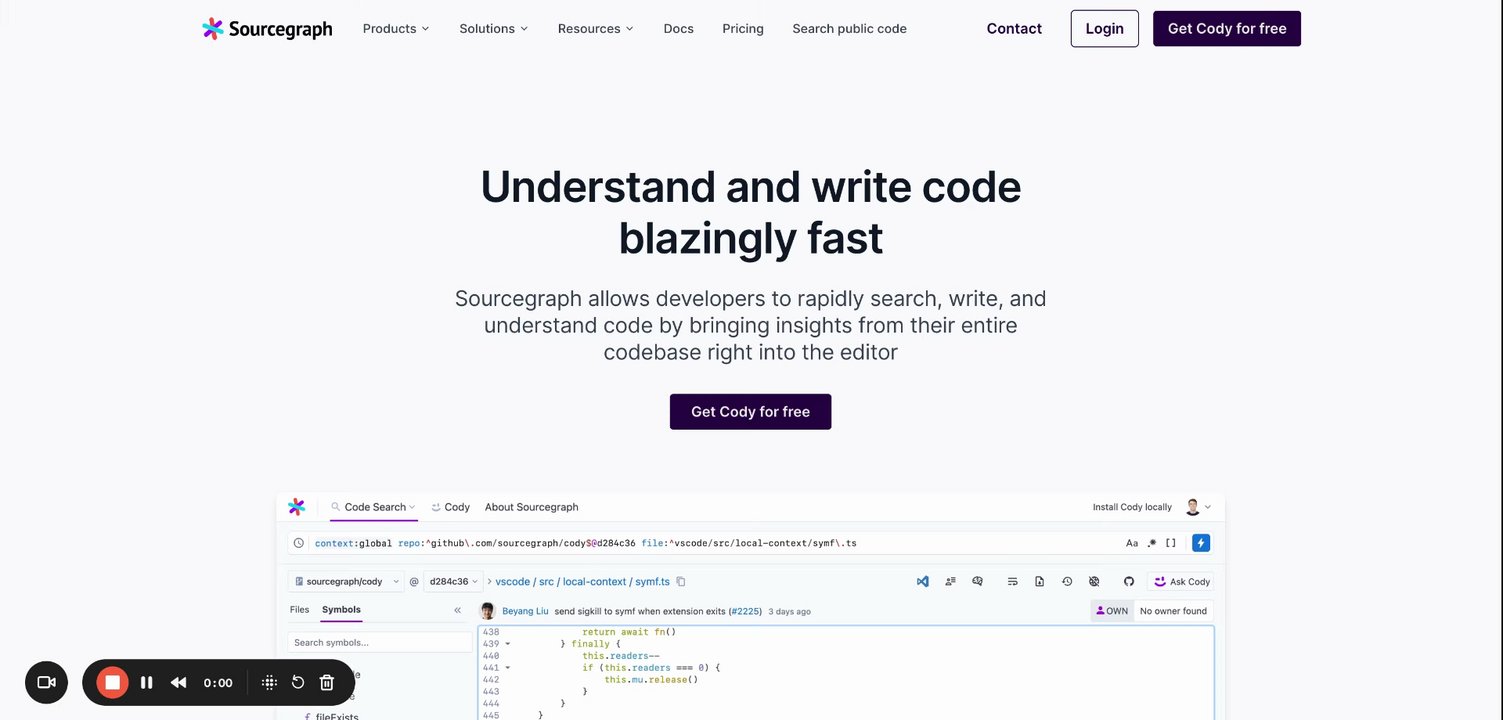Viewport: 1503px width, 720px height.
Task: Open pull request #2225 link
Action: point(745,611)
